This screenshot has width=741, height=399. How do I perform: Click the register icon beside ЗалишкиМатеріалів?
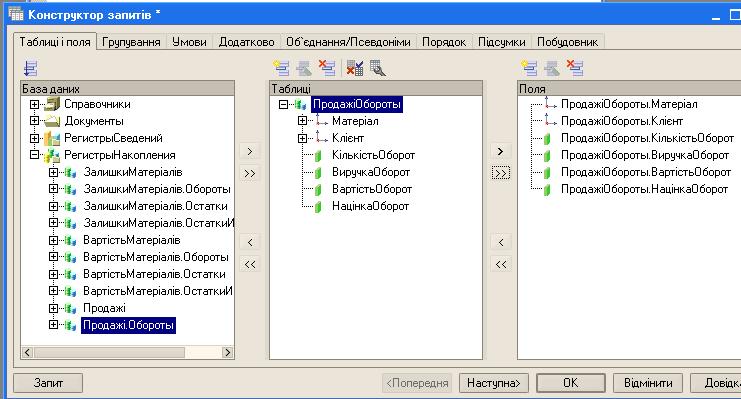click(70, 172)
